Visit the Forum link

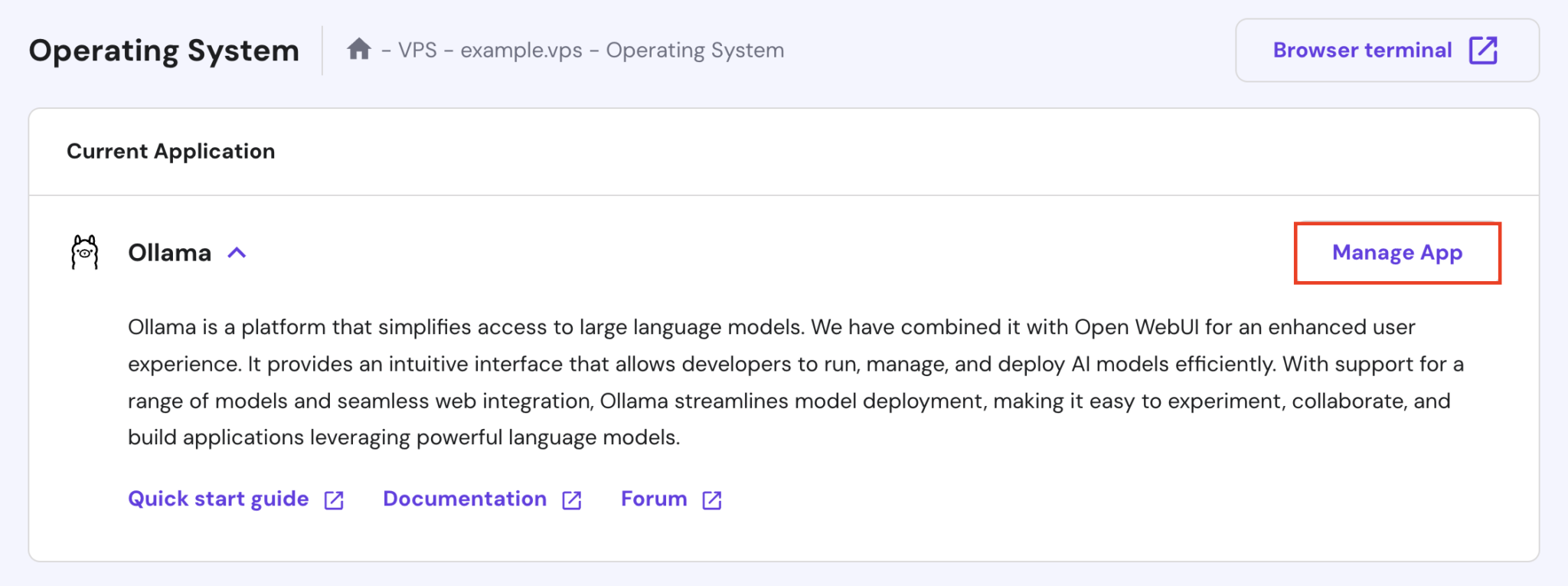tap(654, 499)
